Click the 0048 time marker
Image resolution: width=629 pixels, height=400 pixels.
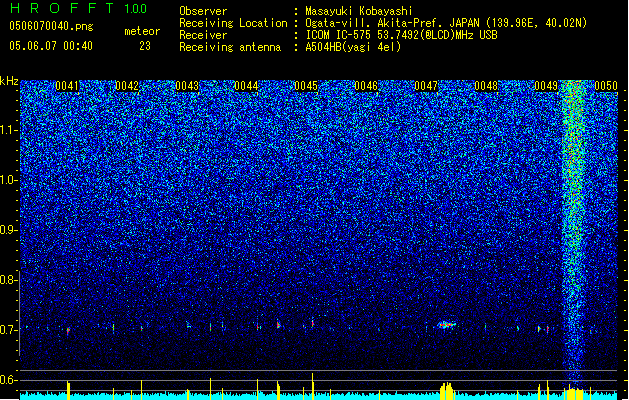486,86
